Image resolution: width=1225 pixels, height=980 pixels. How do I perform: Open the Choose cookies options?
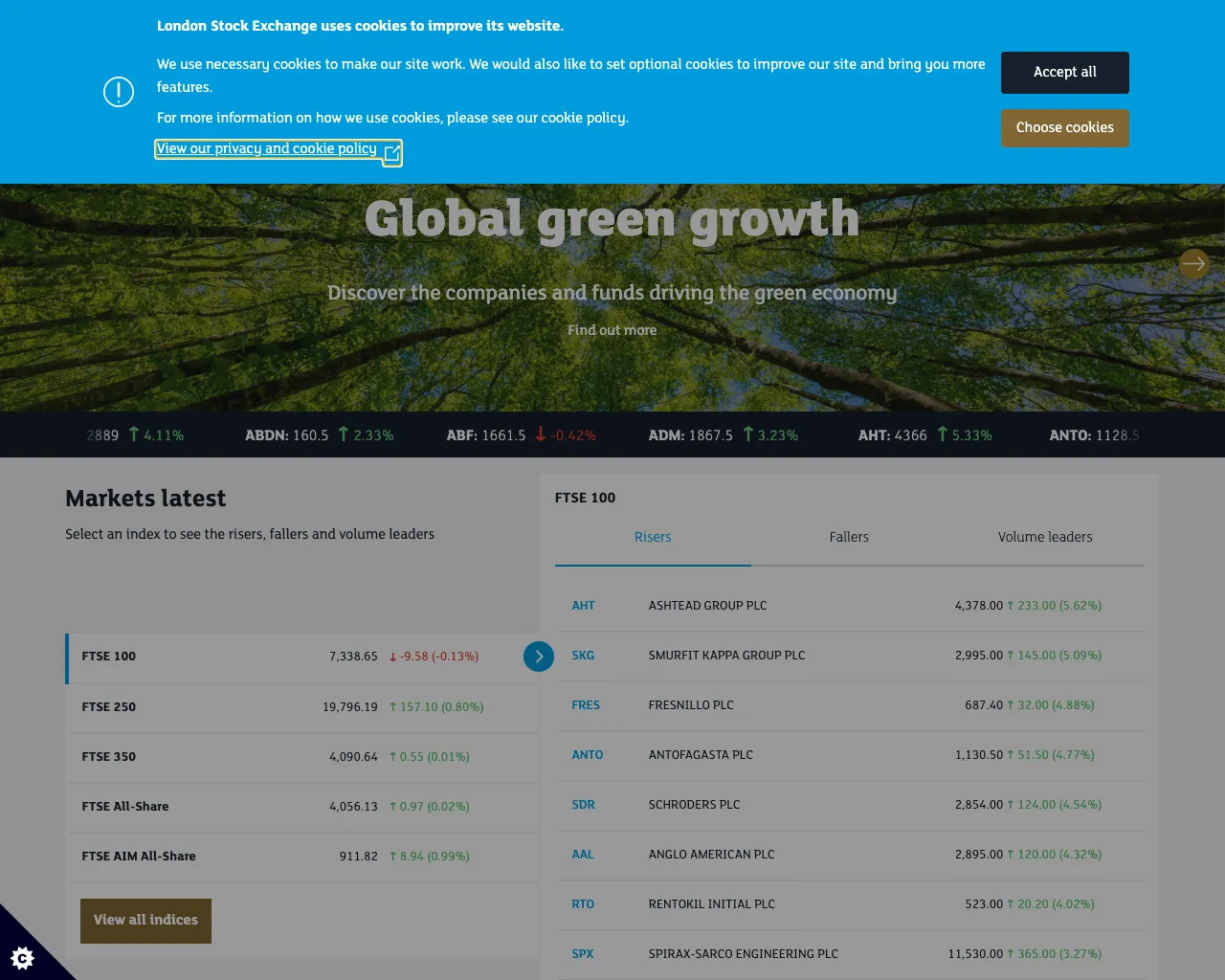point(1064,128)
